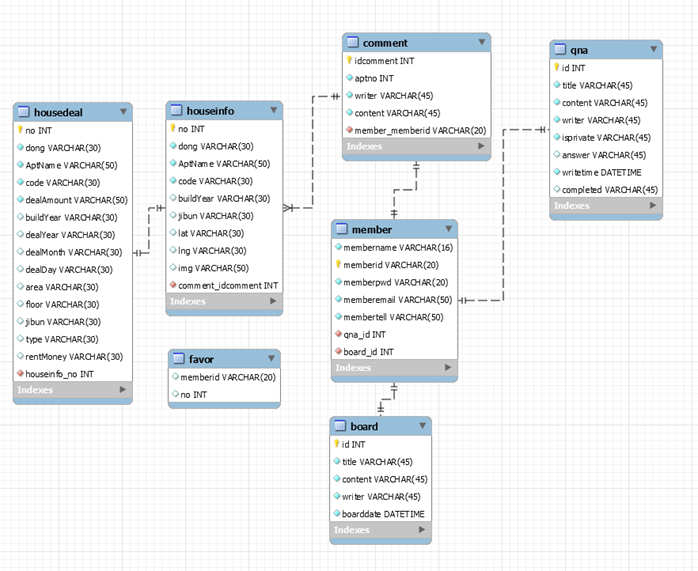Select the board table title
The image size is (698, 571).
pyautogui.click(x=364, y=426)
